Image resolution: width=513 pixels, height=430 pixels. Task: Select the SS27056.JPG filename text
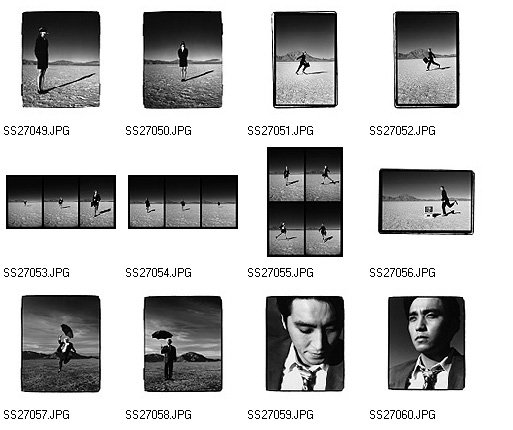(402, 273)
